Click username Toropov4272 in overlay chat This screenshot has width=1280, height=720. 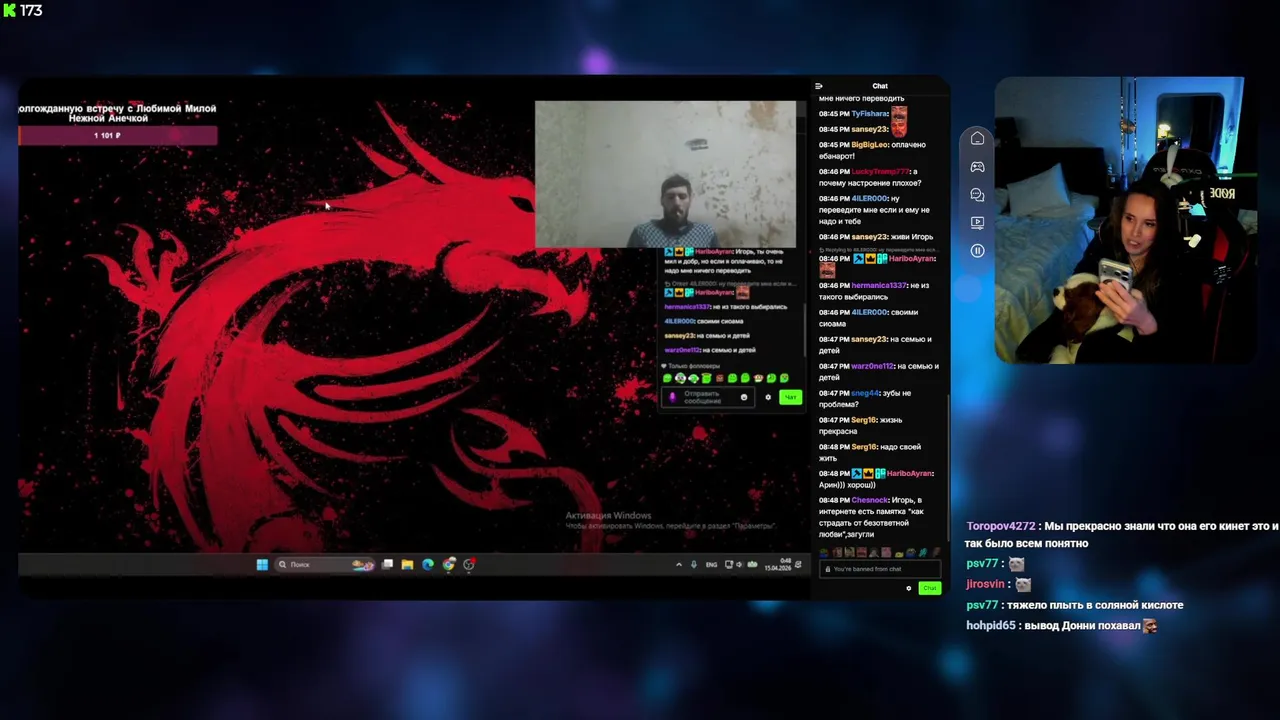[x=1000, y=526]
